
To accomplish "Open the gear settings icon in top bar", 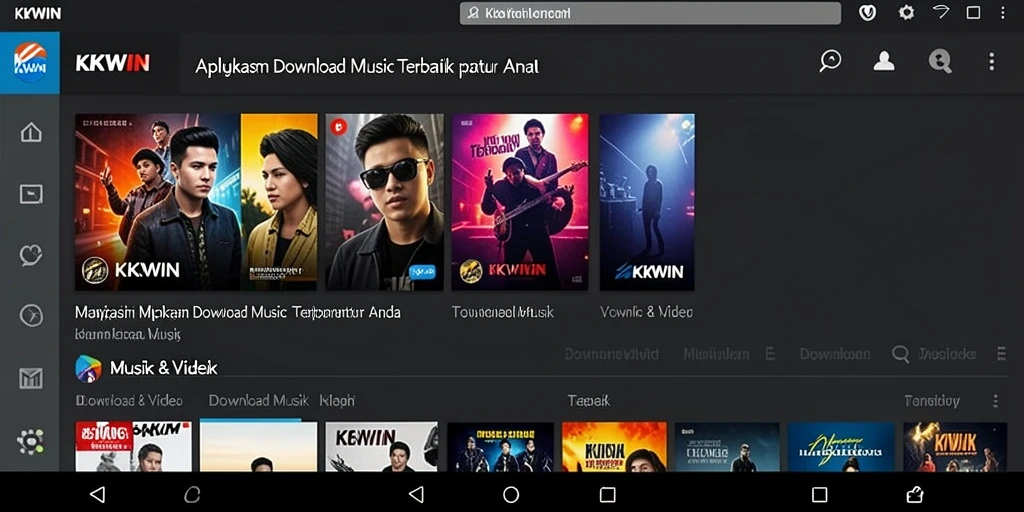I will [906, 12].
